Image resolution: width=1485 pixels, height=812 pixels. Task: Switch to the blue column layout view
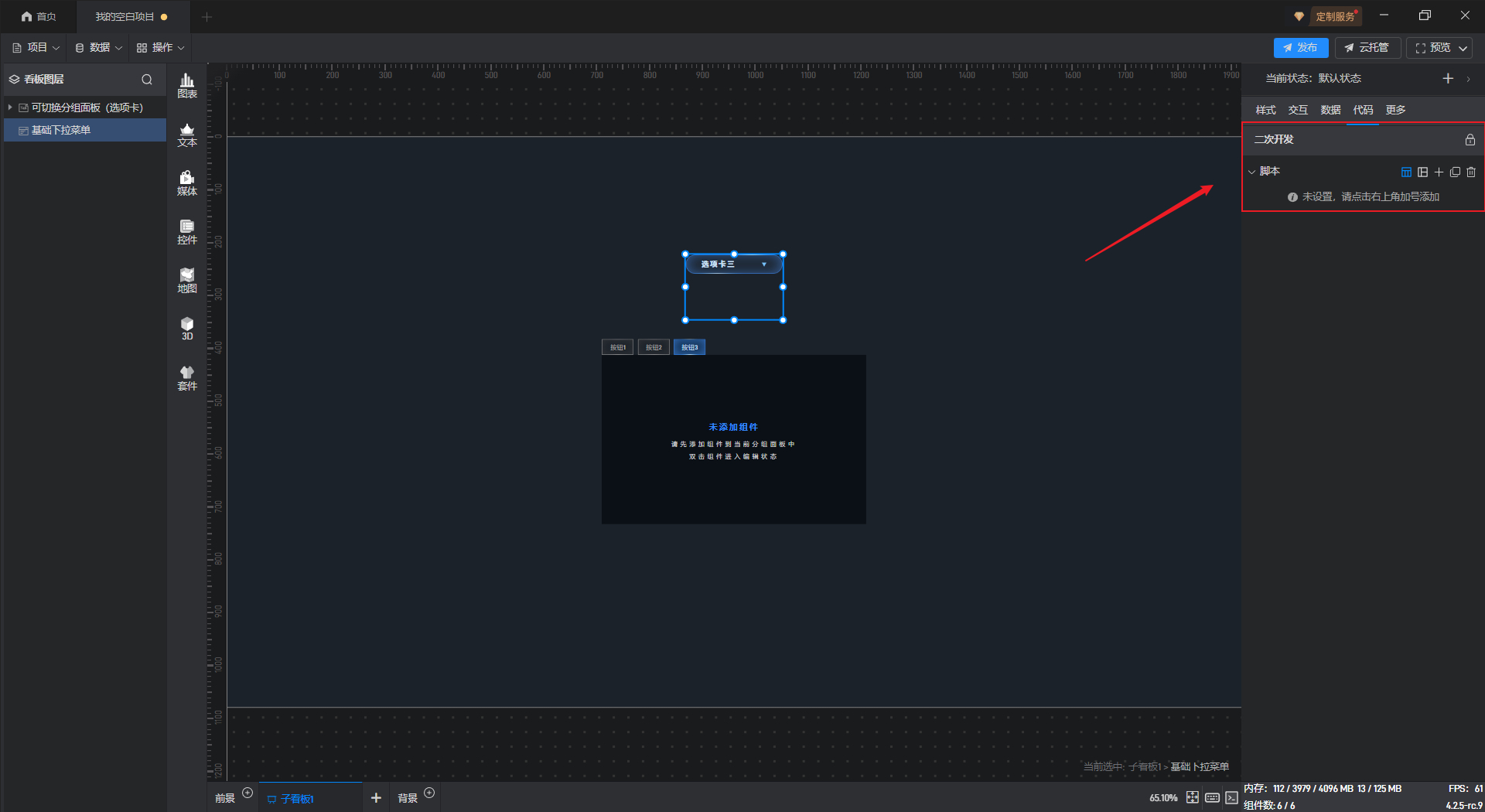point(1406,172)
